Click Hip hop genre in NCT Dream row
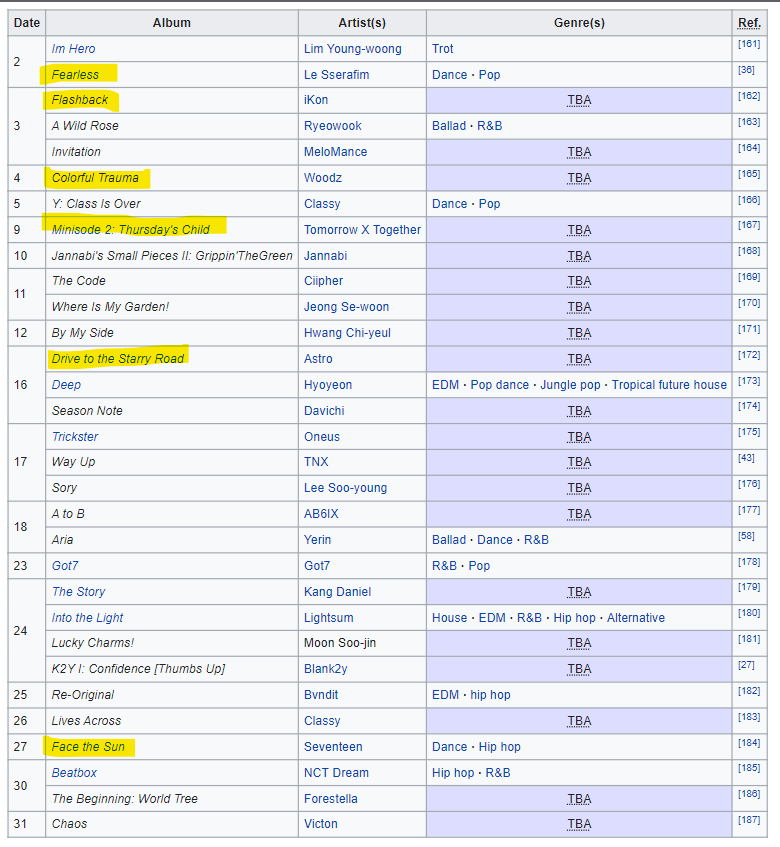The image size is (780, 847). coord(453,772)
